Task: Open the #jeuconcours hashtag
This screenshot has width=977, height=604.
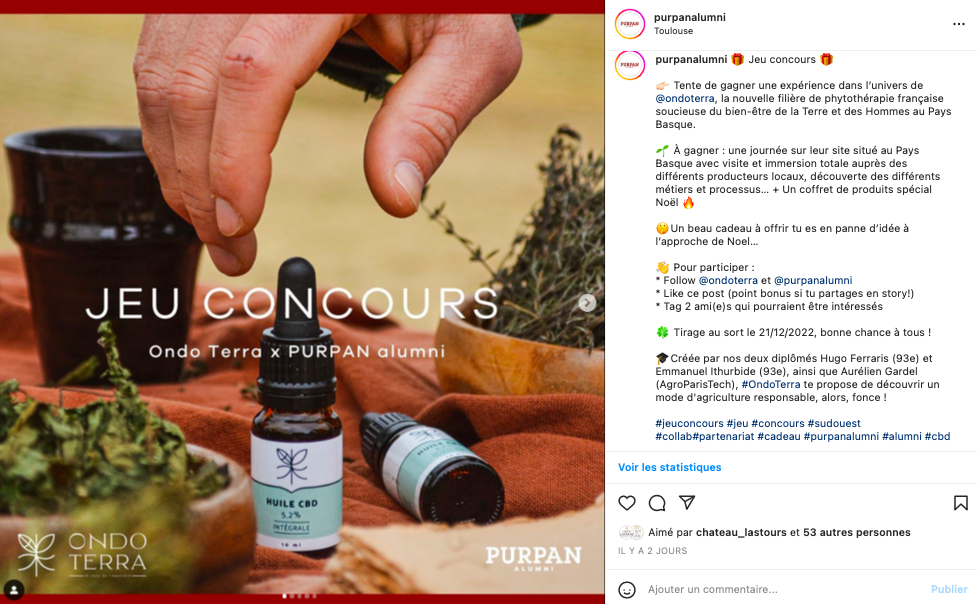Action: [689, 424]
